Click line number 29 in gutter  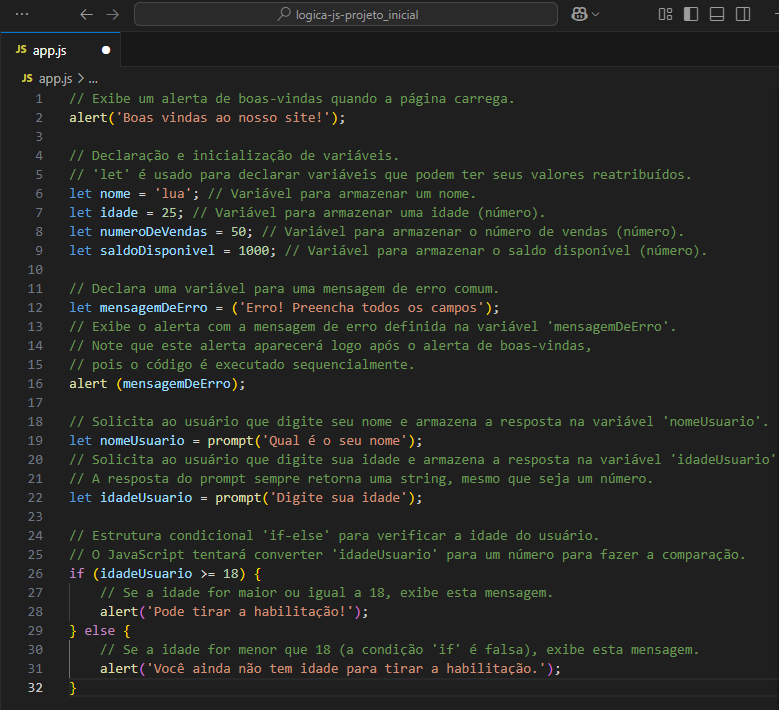[35, 631]
